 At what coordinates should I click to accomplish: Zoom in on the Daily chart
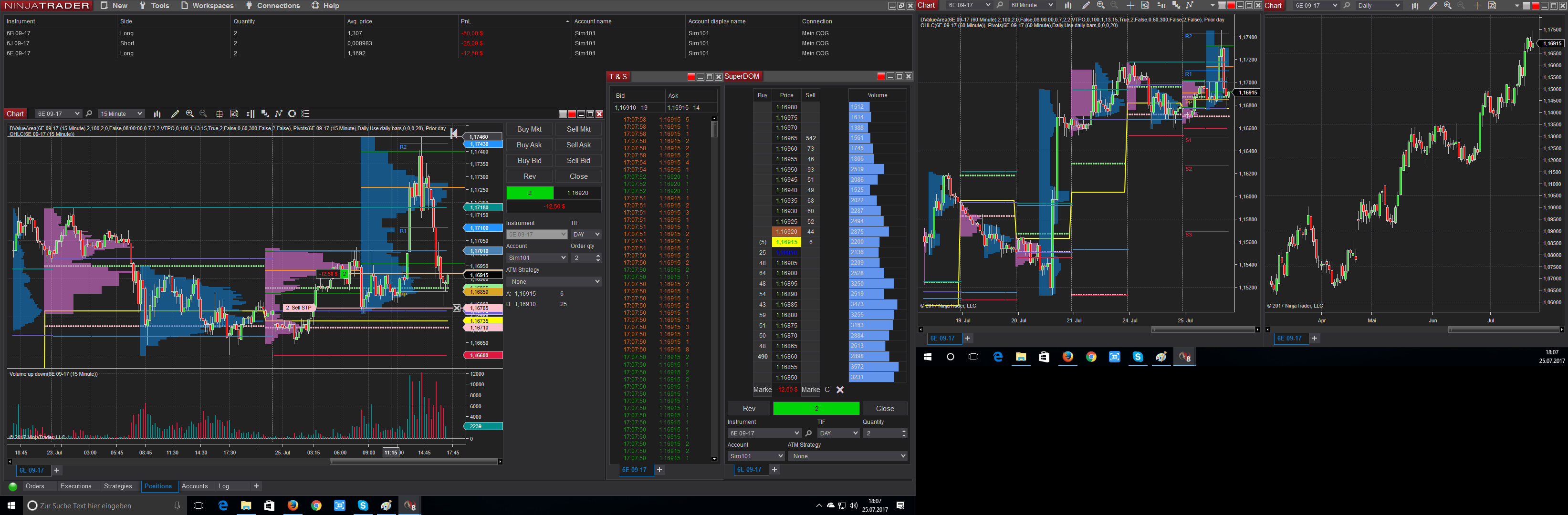click(1447, 5)
